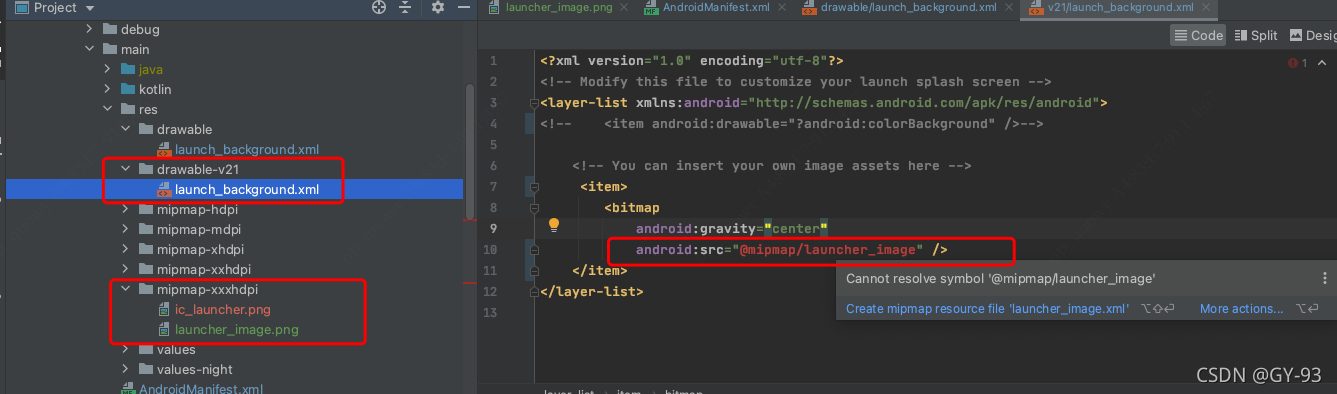1337x394 pixels.
Task: Collapse the mipmap-xxxhdpi folder
Action: 125,289
